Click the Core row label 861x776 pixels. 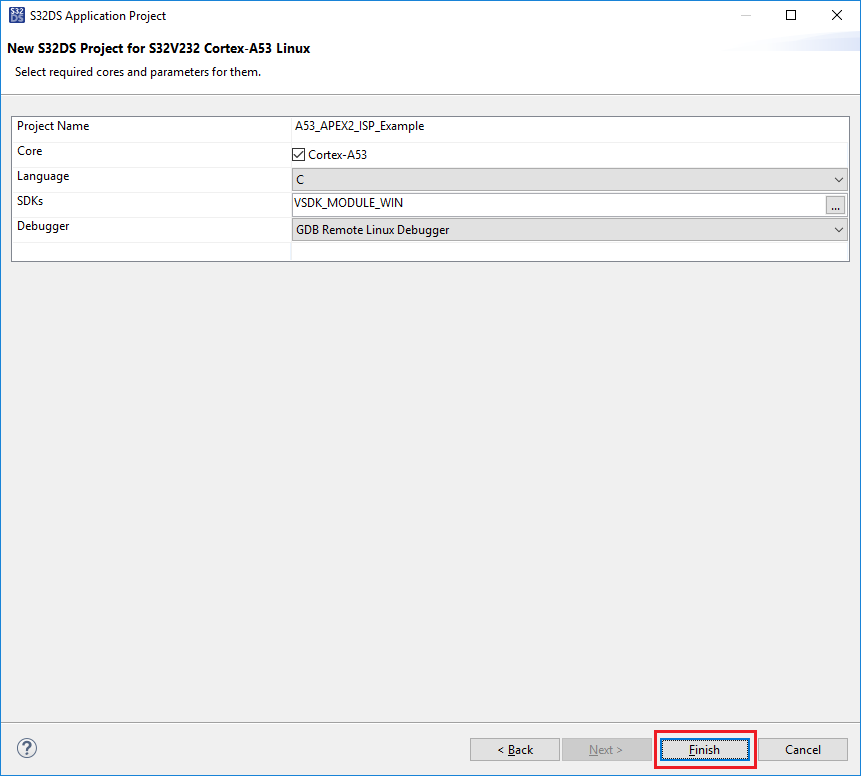[x=30, y=151]
